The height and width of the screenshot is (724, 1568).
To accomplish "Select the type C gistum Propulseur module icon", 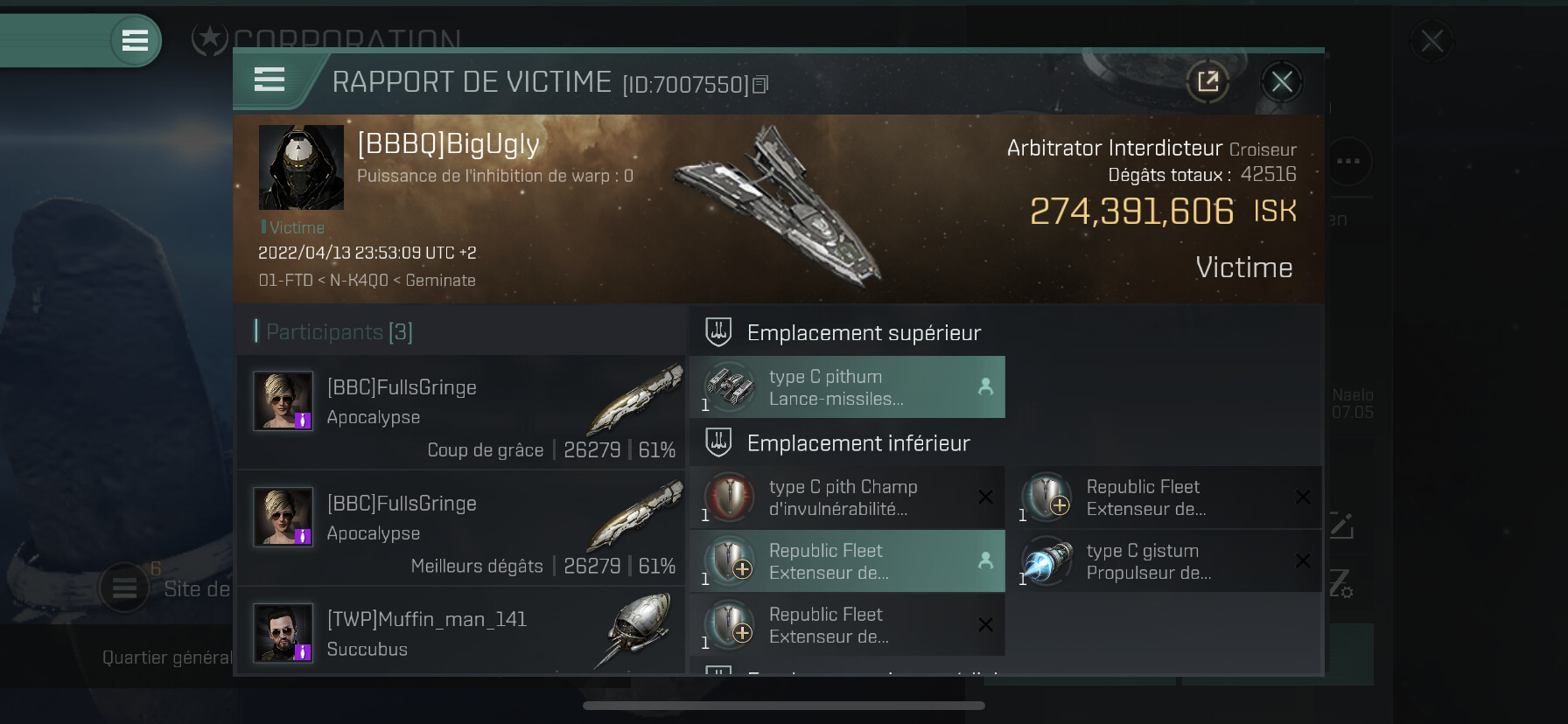I will (1047, 561).
